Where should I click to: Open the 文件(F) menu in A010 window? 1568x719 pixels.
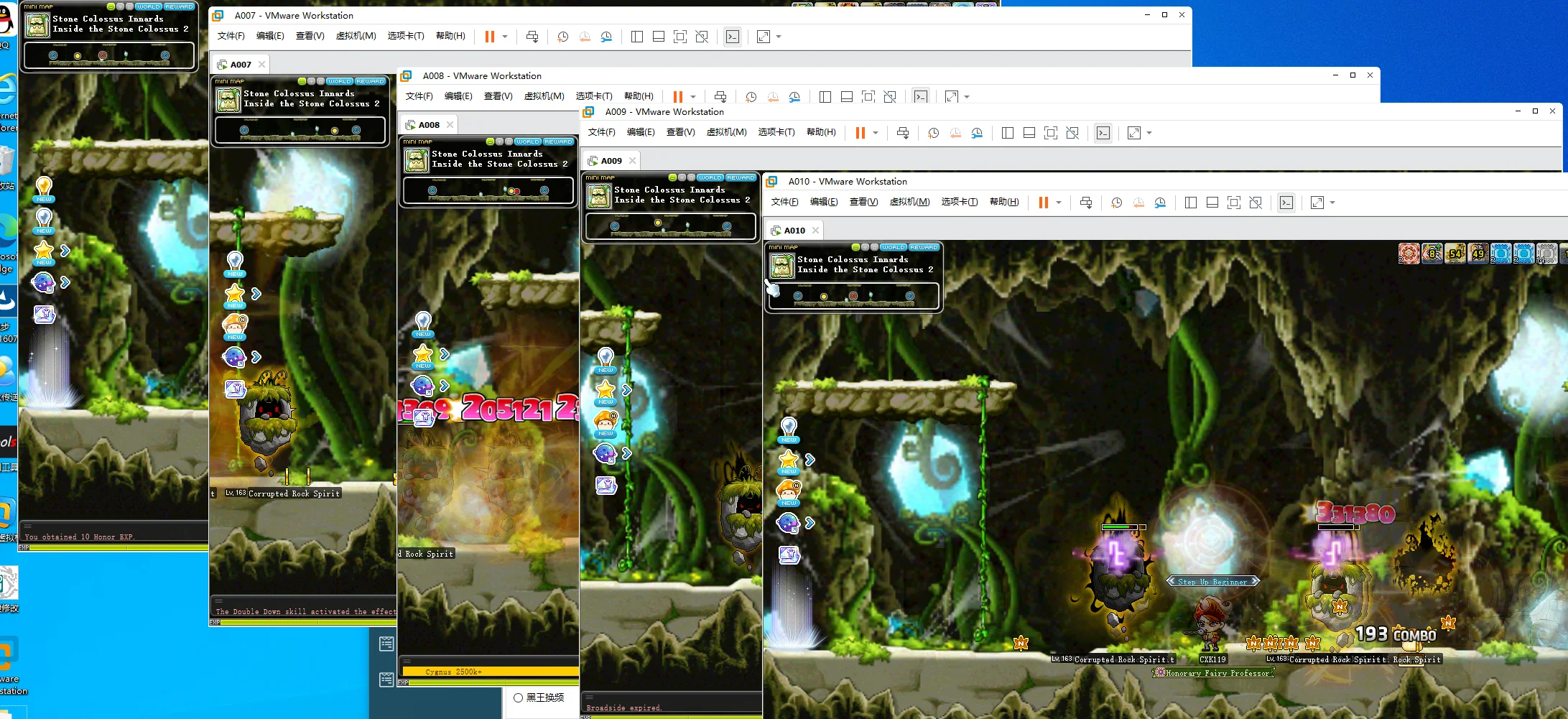point(784,202)
